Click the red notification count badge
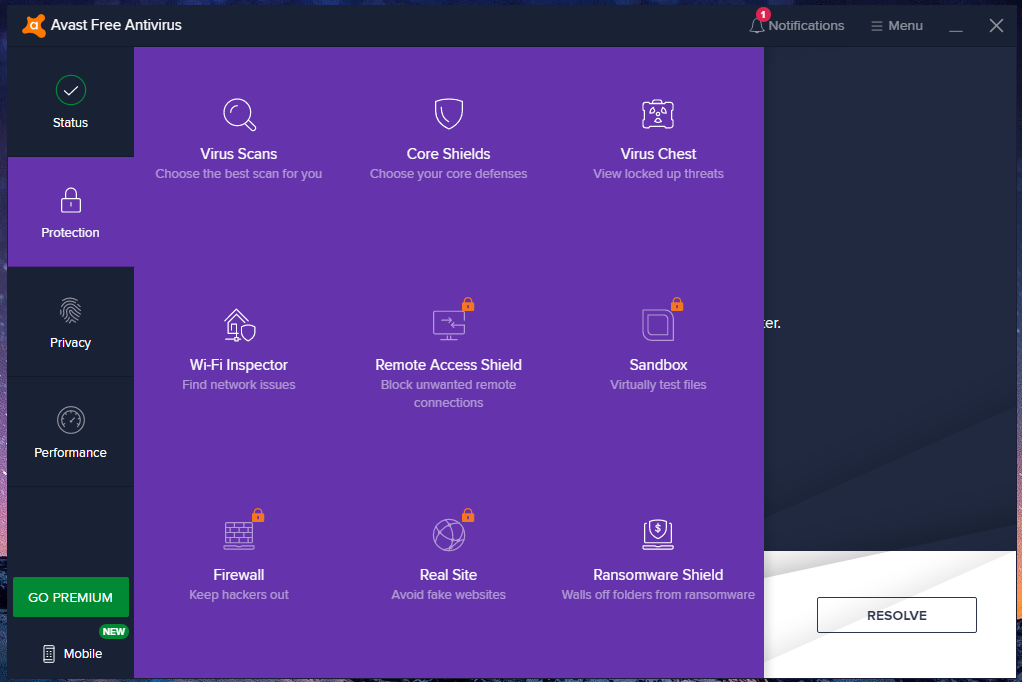Image resolution: width=1022 pixels, height=682 pixels. click(x=763, y=14)
